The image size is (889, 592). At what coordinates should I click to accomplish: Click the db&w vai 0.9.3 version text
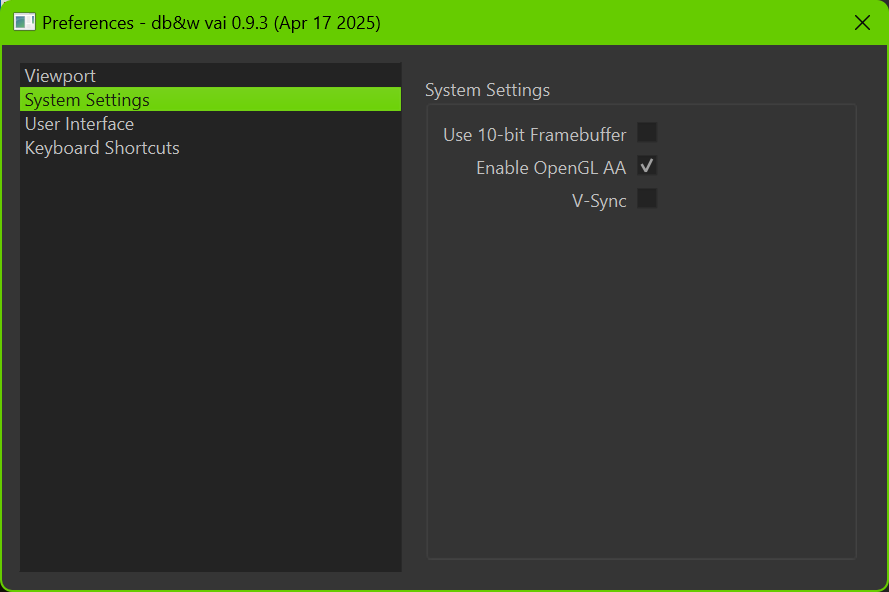coord(209,23)
